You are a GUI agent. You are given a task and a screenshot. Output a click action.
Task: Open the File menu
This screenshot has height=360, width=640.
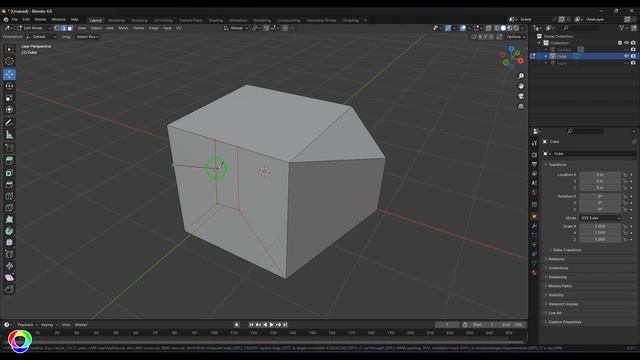point(15,20)
